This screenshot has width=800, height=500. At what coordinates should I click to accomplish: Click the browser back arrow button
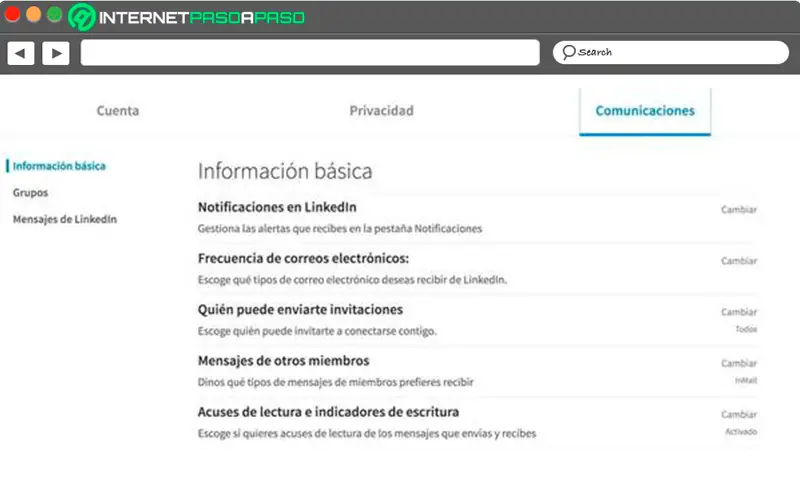(21, 53)
